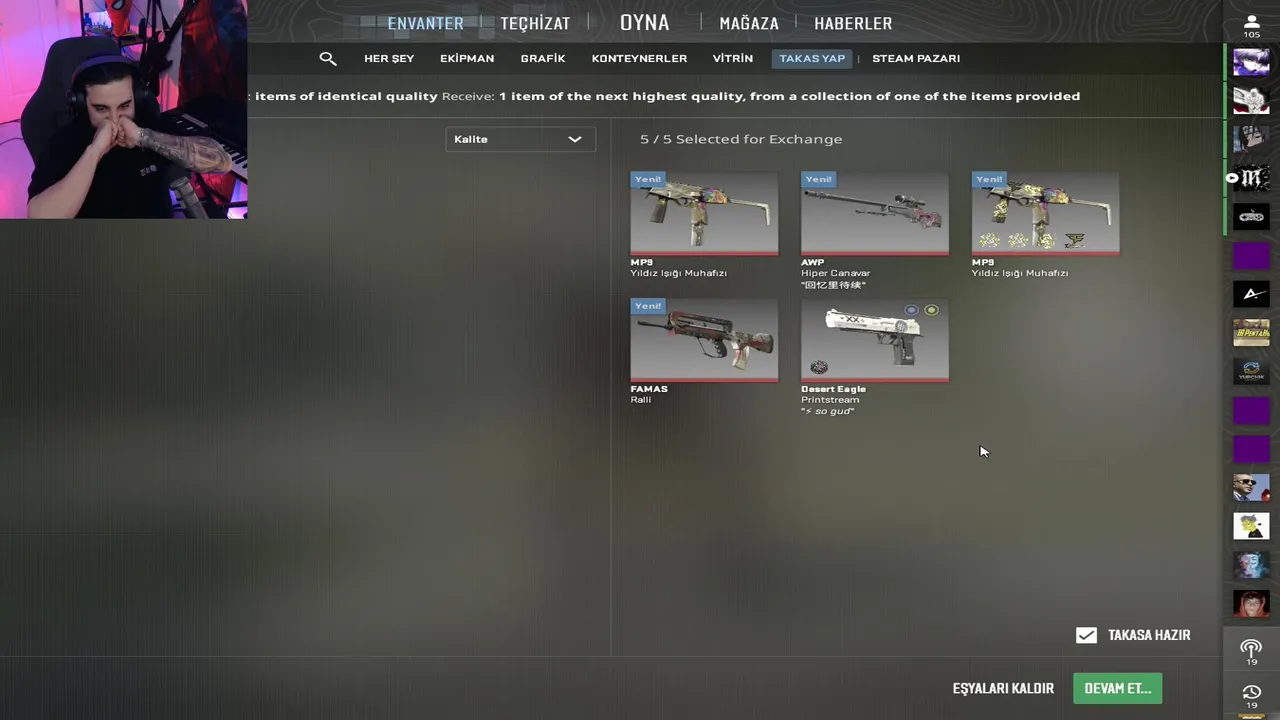Click the broadcast antenna icon in sidebar
Screen dimensions: 1280x720
click(1251, 652)
